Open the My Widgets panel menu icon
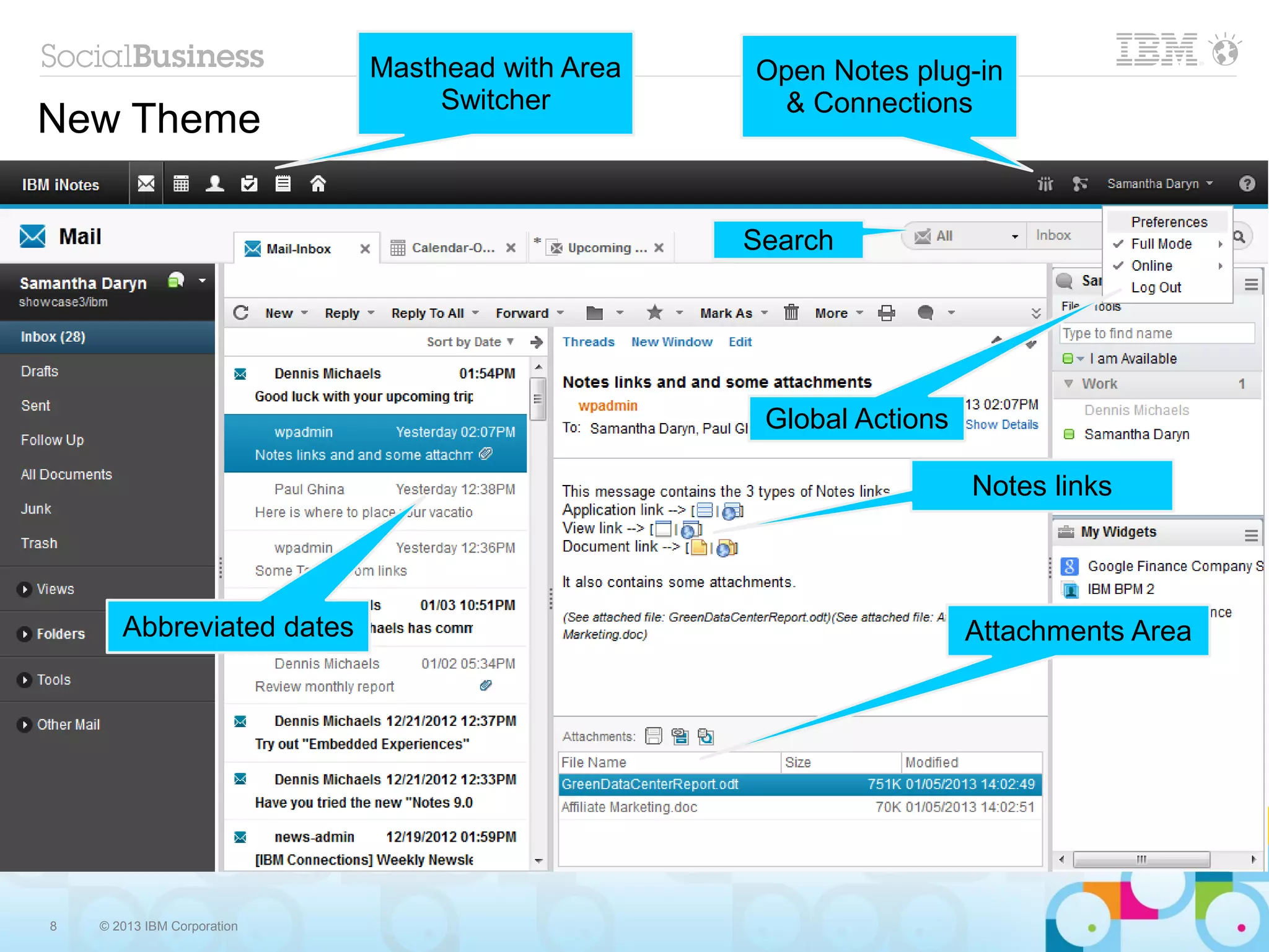Viewport: 1269px width, 952px height. (1251, 535)
